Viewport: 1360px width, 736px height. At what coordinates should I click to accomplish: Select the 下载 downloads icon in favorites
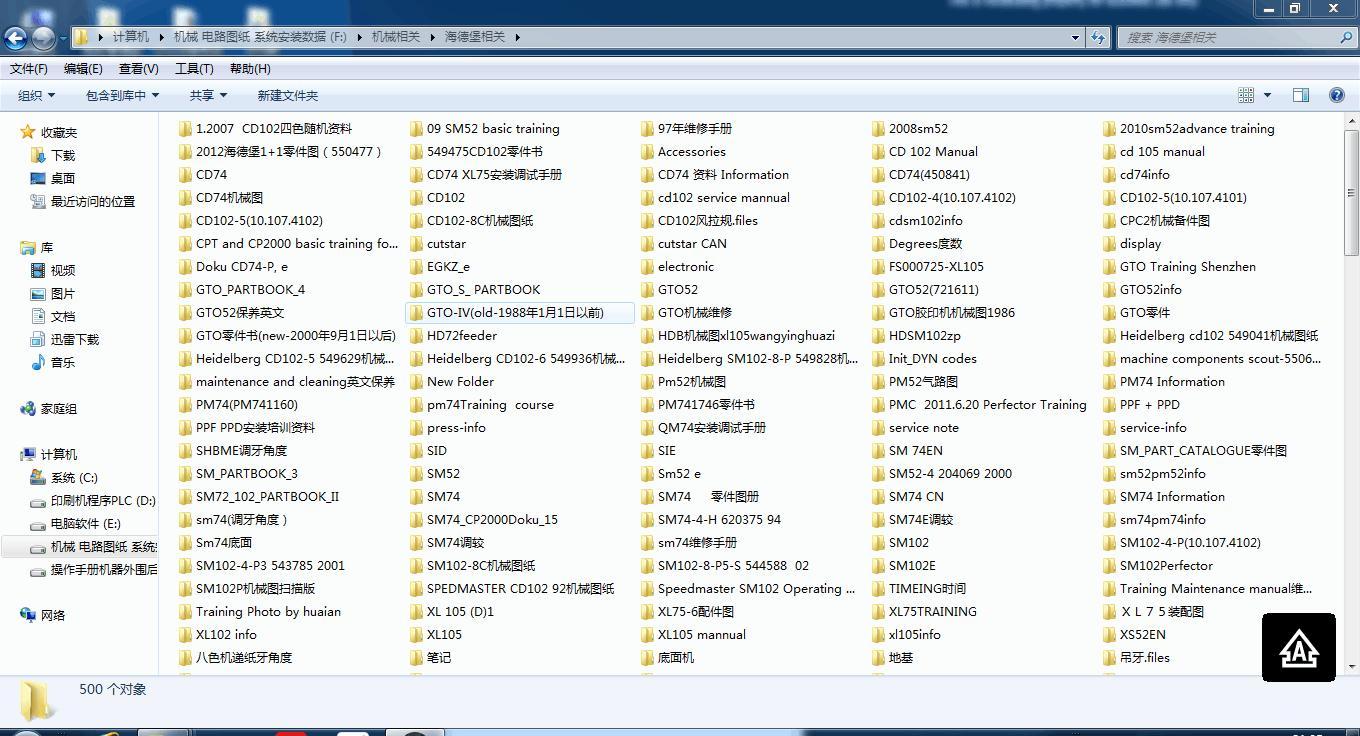tap(38, 155)
